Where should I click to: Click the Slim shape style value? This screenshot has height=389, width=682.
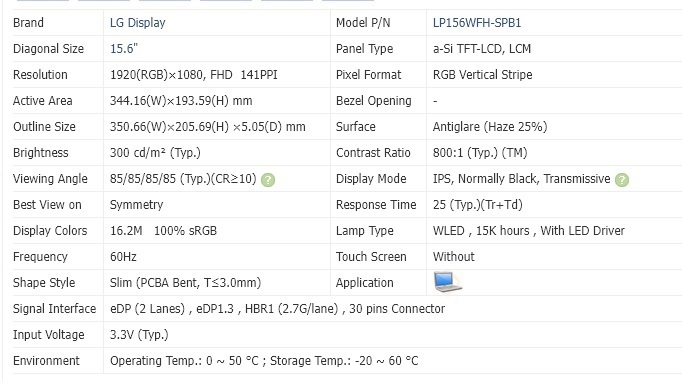(185, 283)
